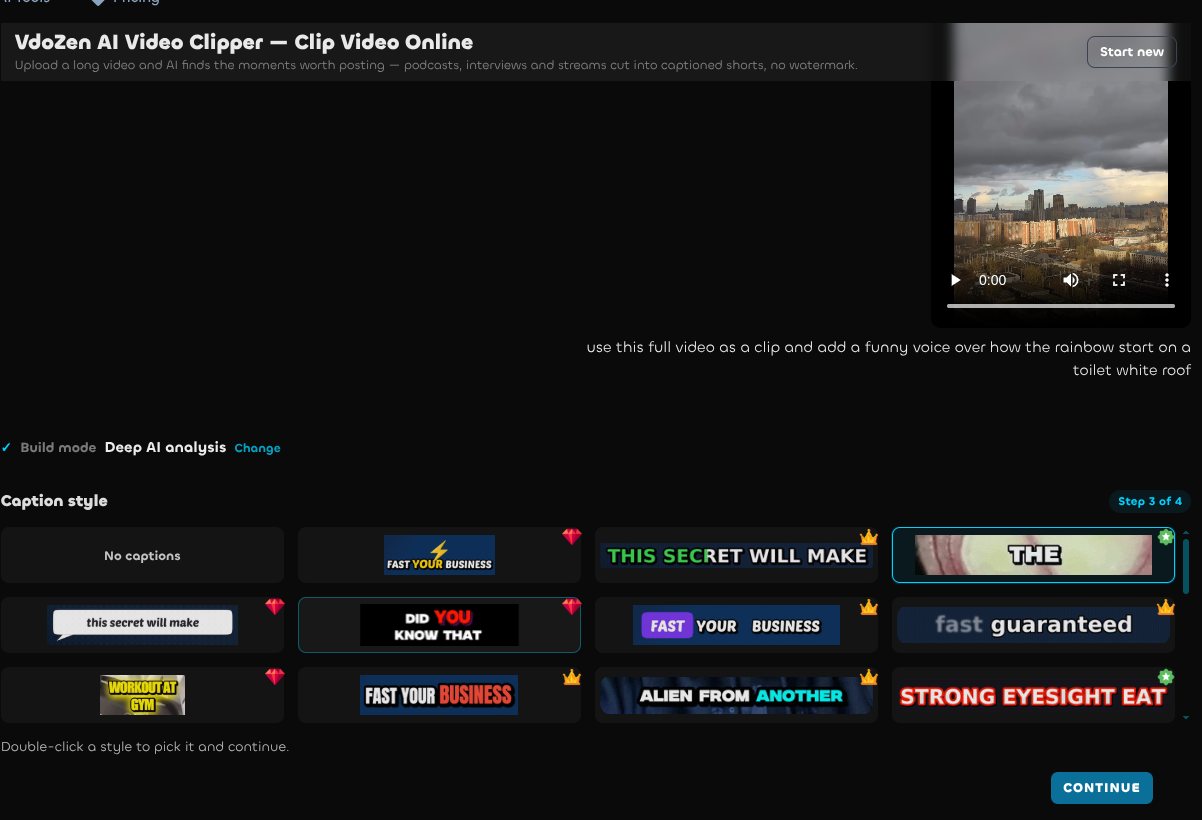Click the crown badge on 'fast guaranteed'
The image size is (1202, 820).
1165,607
